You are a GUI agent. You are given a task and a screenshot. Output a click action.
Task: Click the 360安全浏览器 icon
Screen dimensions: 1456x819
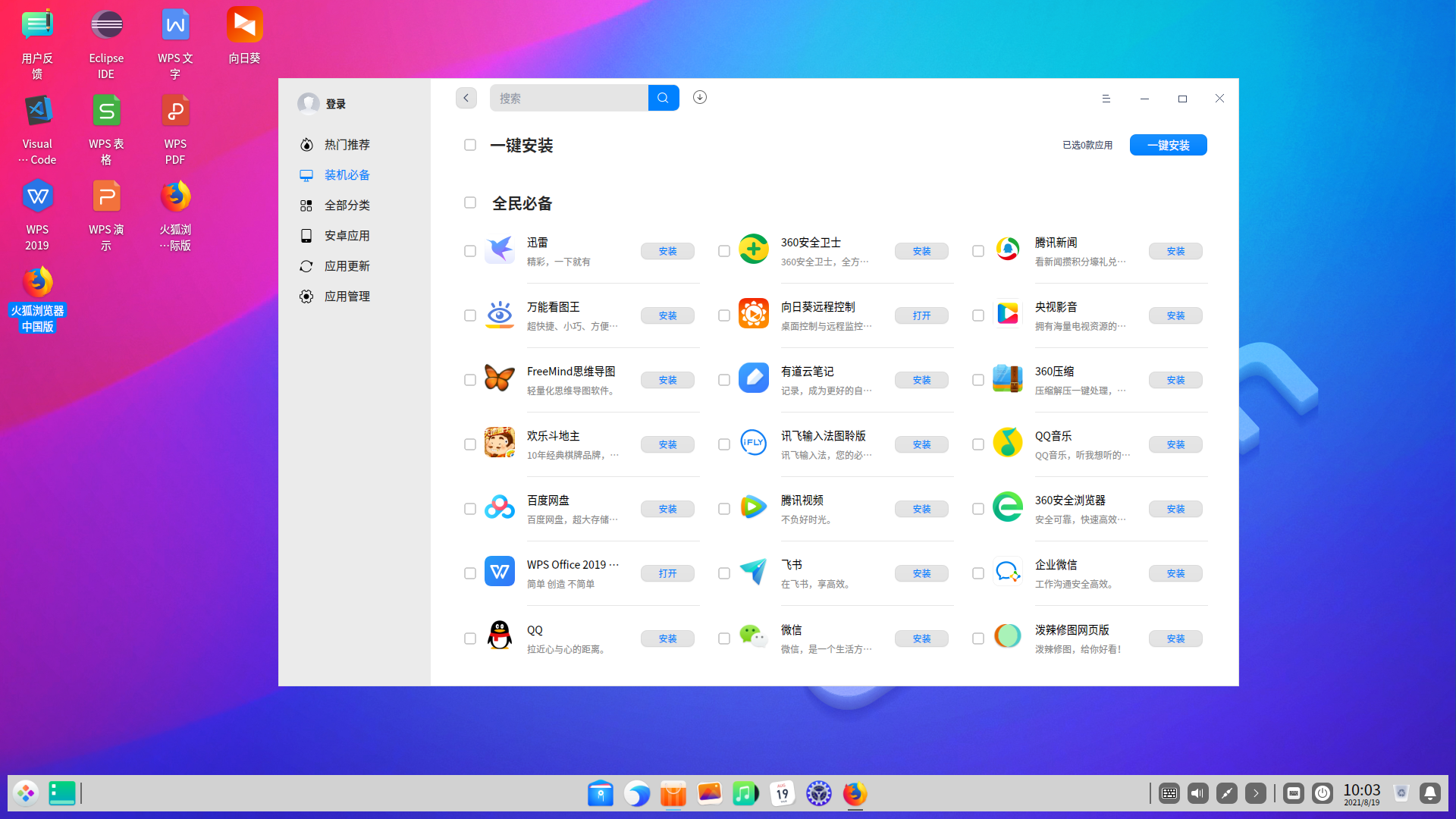(x=1007, y=507)
